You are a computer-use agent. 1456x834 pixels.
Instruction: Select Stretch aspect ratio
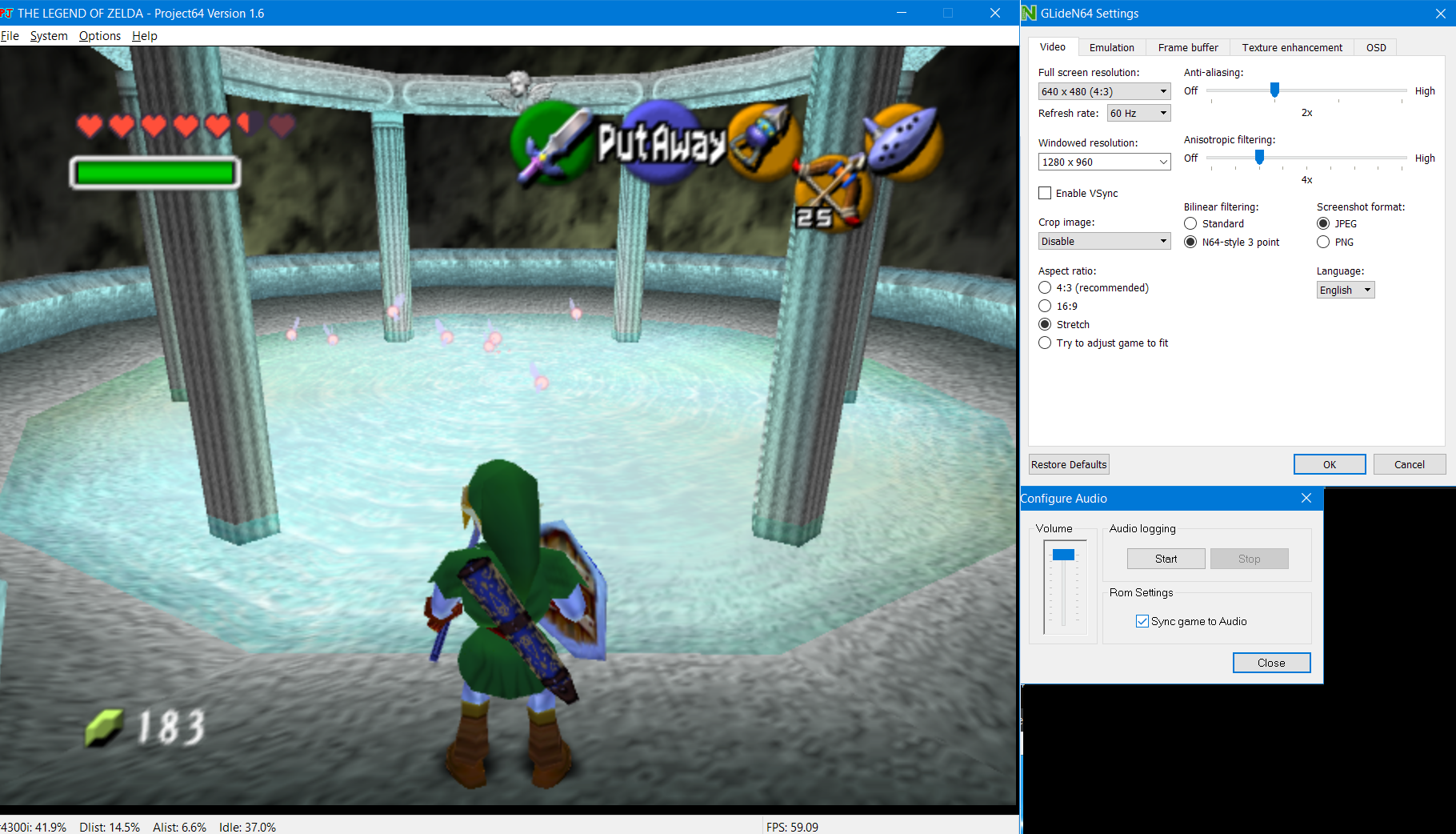pos(1045,324)
